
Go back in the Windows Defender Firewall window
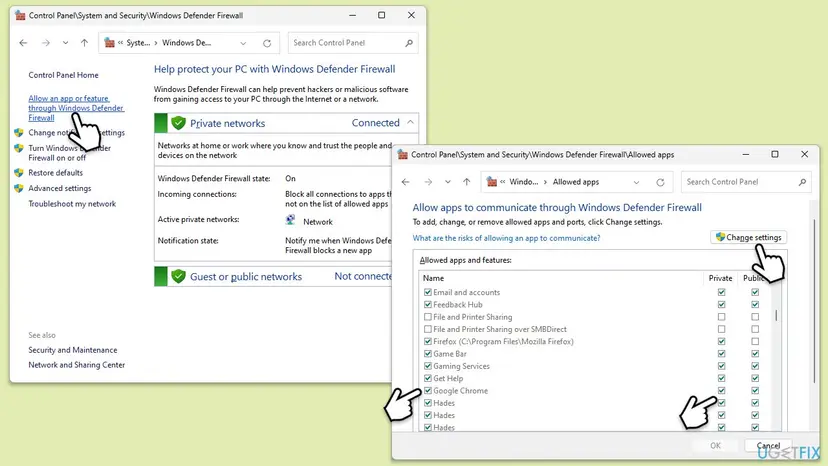tap(23, 43)
